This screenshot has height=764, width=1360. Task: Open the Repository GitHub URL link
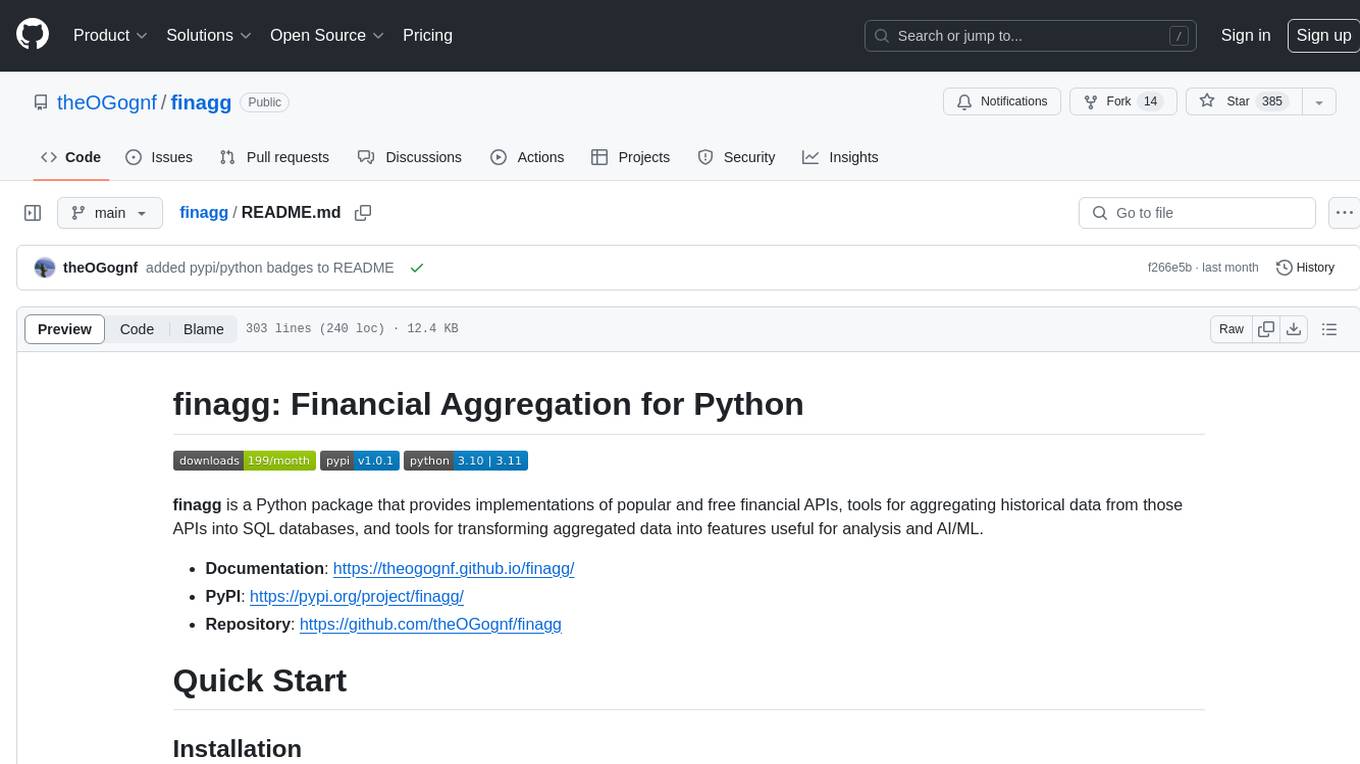430,625
